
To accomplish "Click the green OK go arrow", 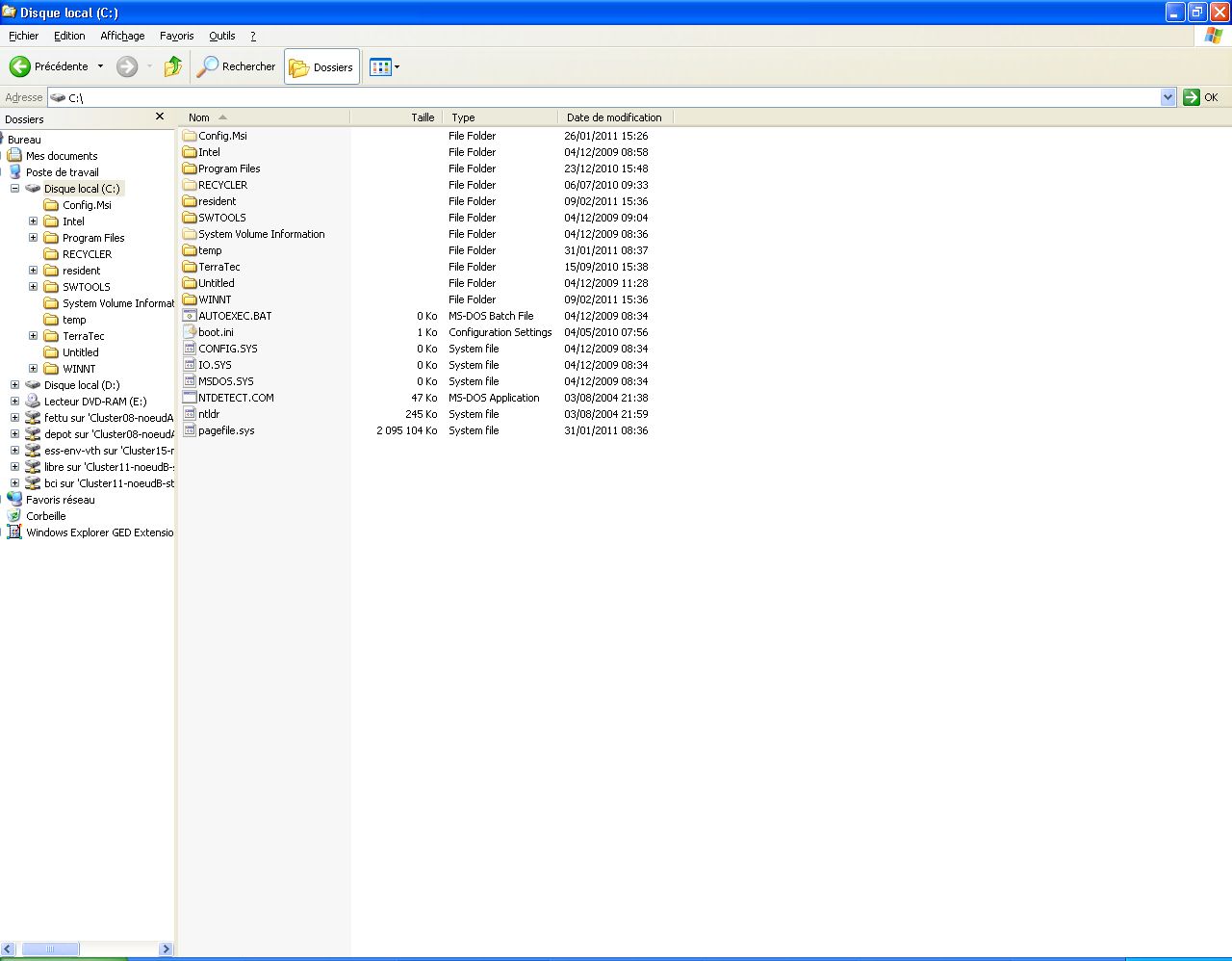I will pyautogui.click(x=1192, y=97).
